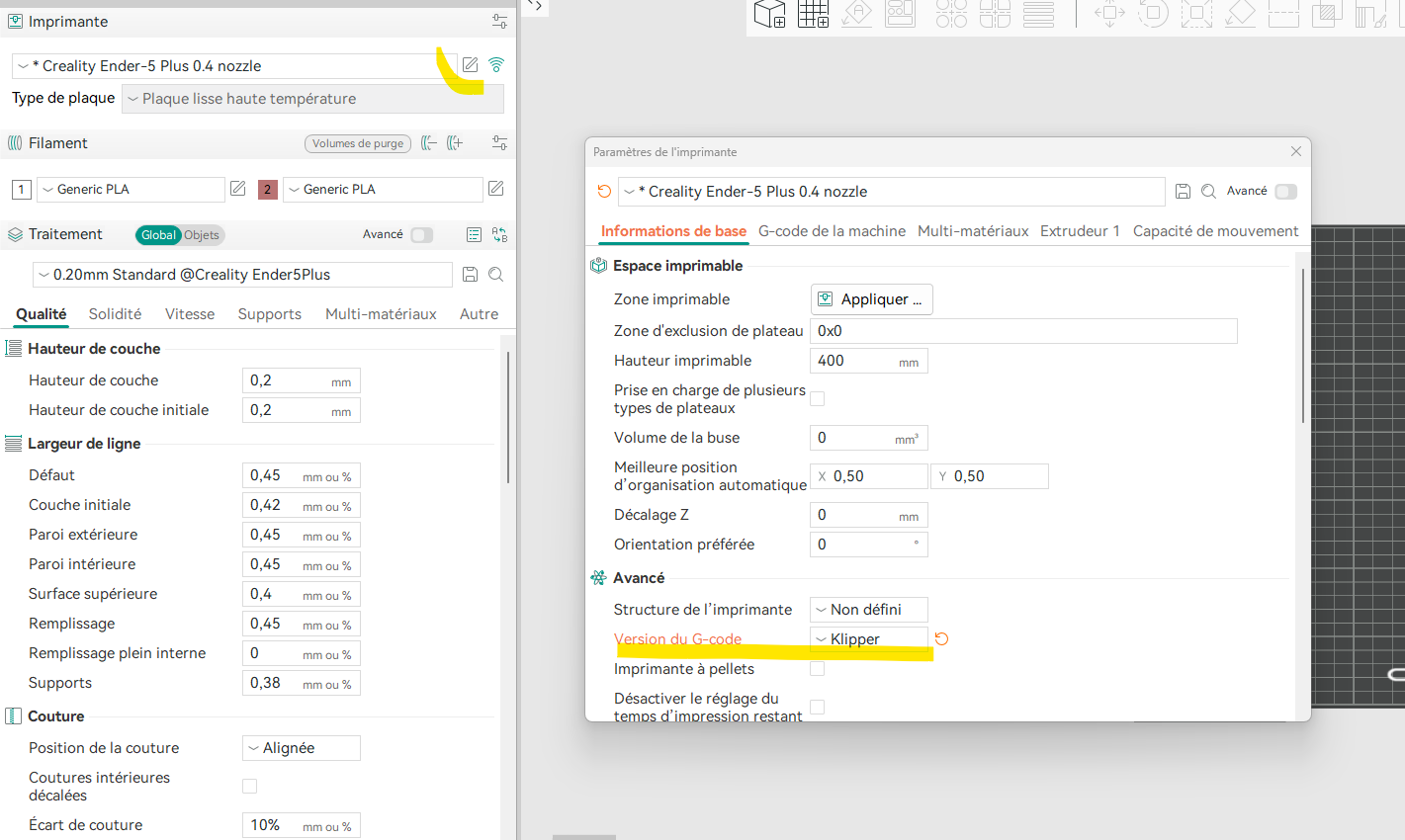This screenshot has width=1405, height=840.
Task: Click Zone d'exclusion de plateau field
Action: (1023, 331)
